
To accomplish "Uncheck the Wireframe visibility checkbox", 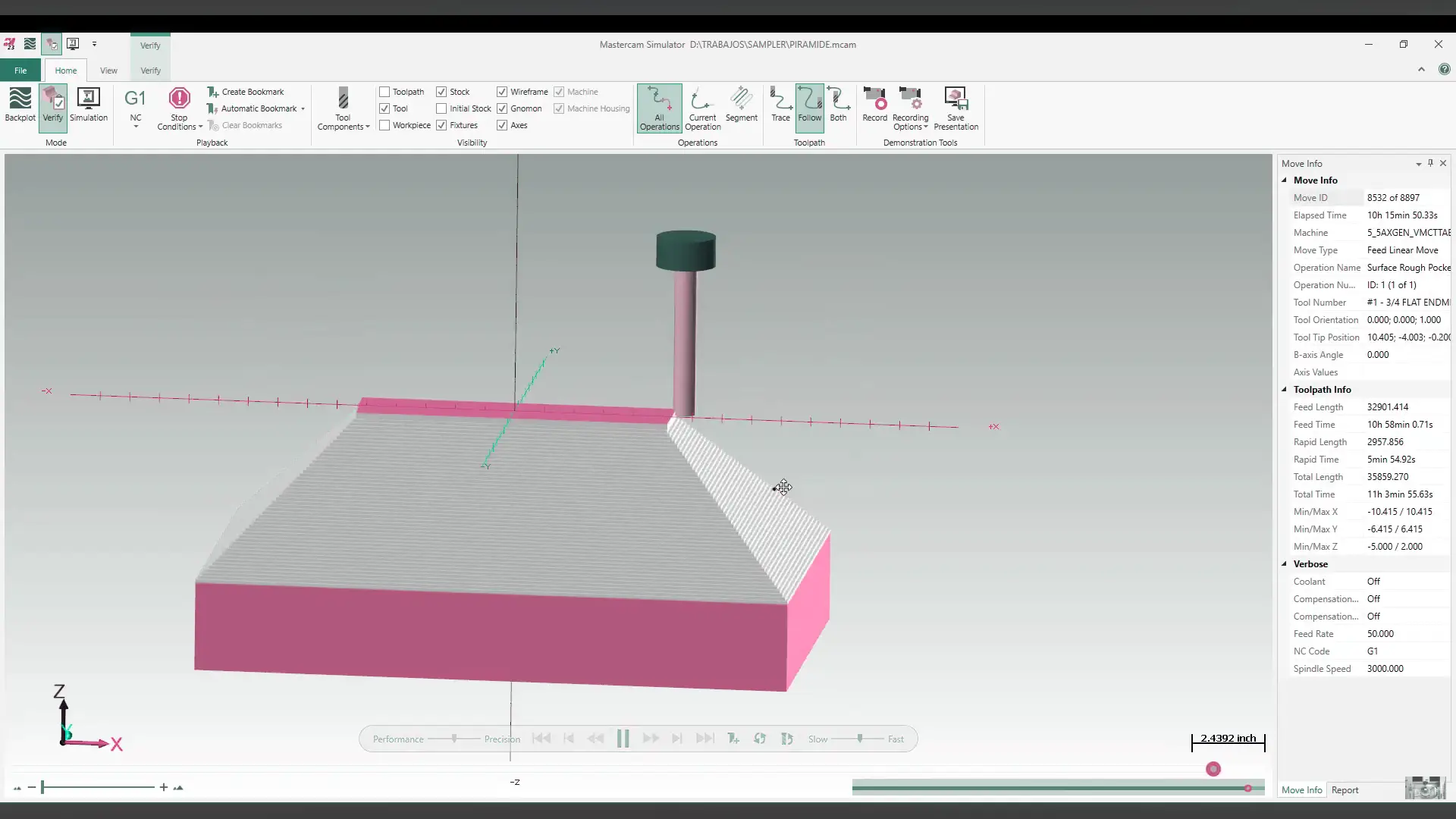I will 502,92.
